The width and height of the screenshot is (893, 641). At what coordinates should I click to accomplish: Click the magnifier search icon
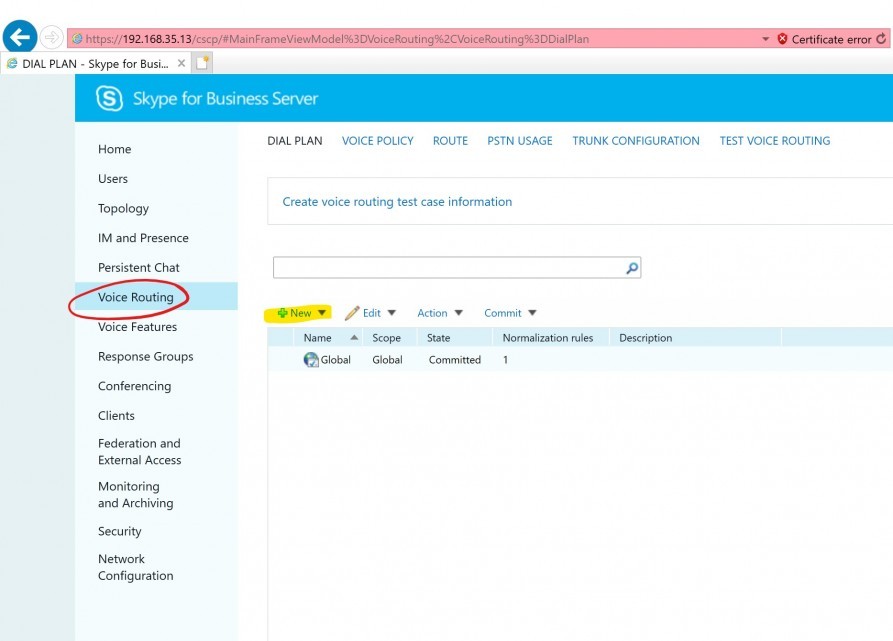pyautogui.click(x=632, y=268)
